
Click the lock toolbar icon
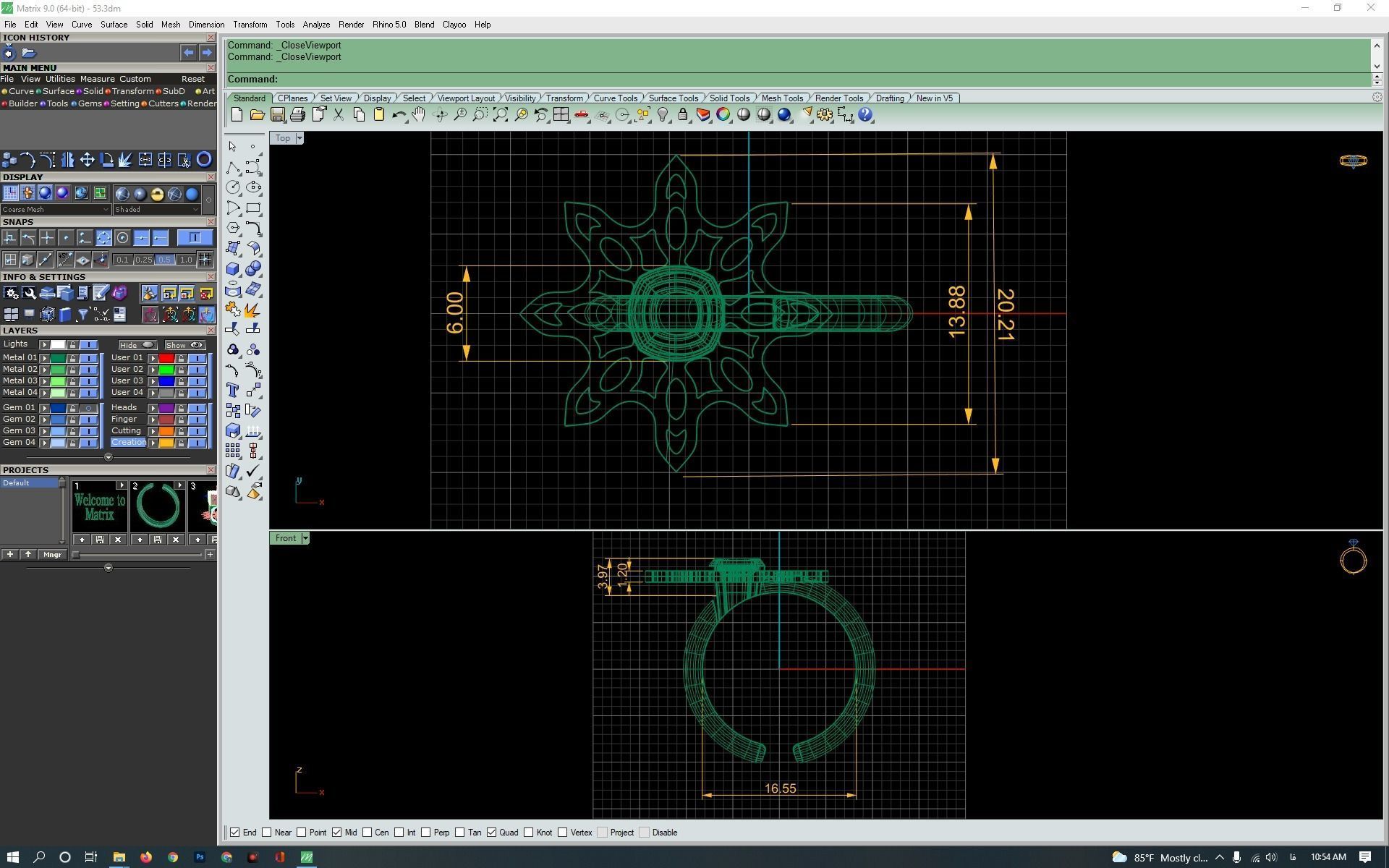pyautogui.click(x=682, y=115)
